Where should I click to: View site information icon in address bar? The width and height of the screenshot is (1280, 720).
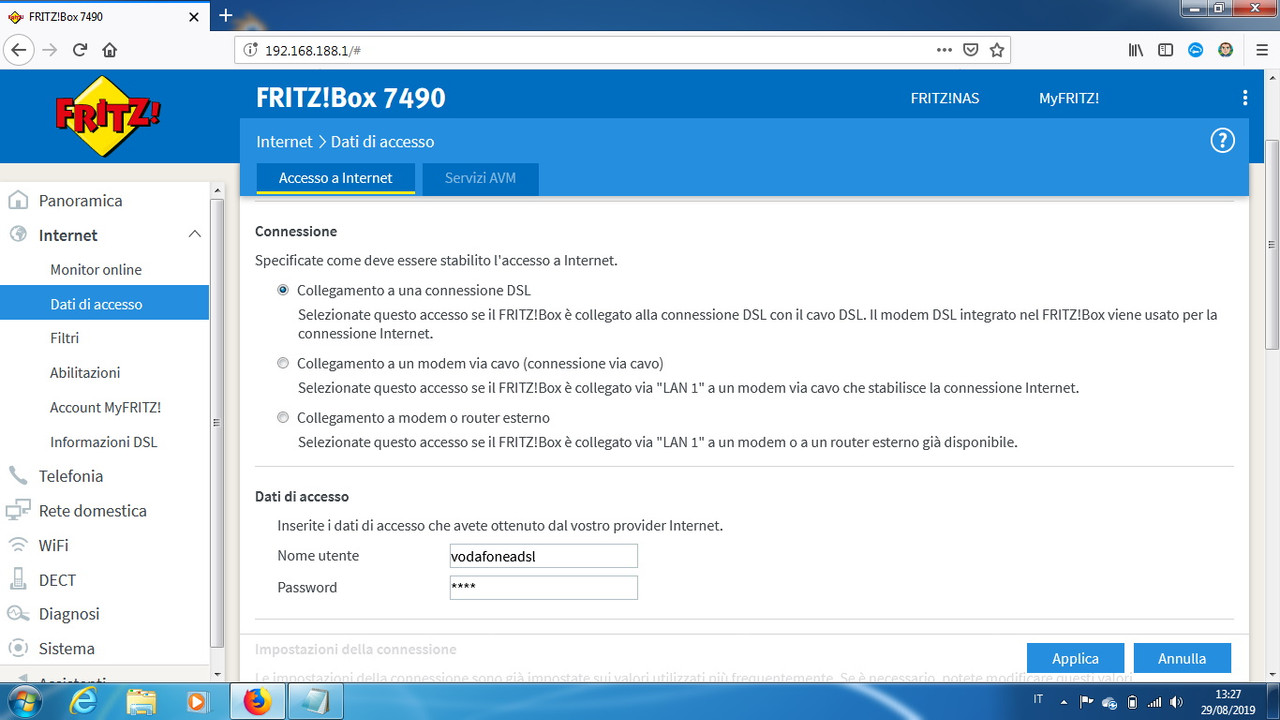251,50
